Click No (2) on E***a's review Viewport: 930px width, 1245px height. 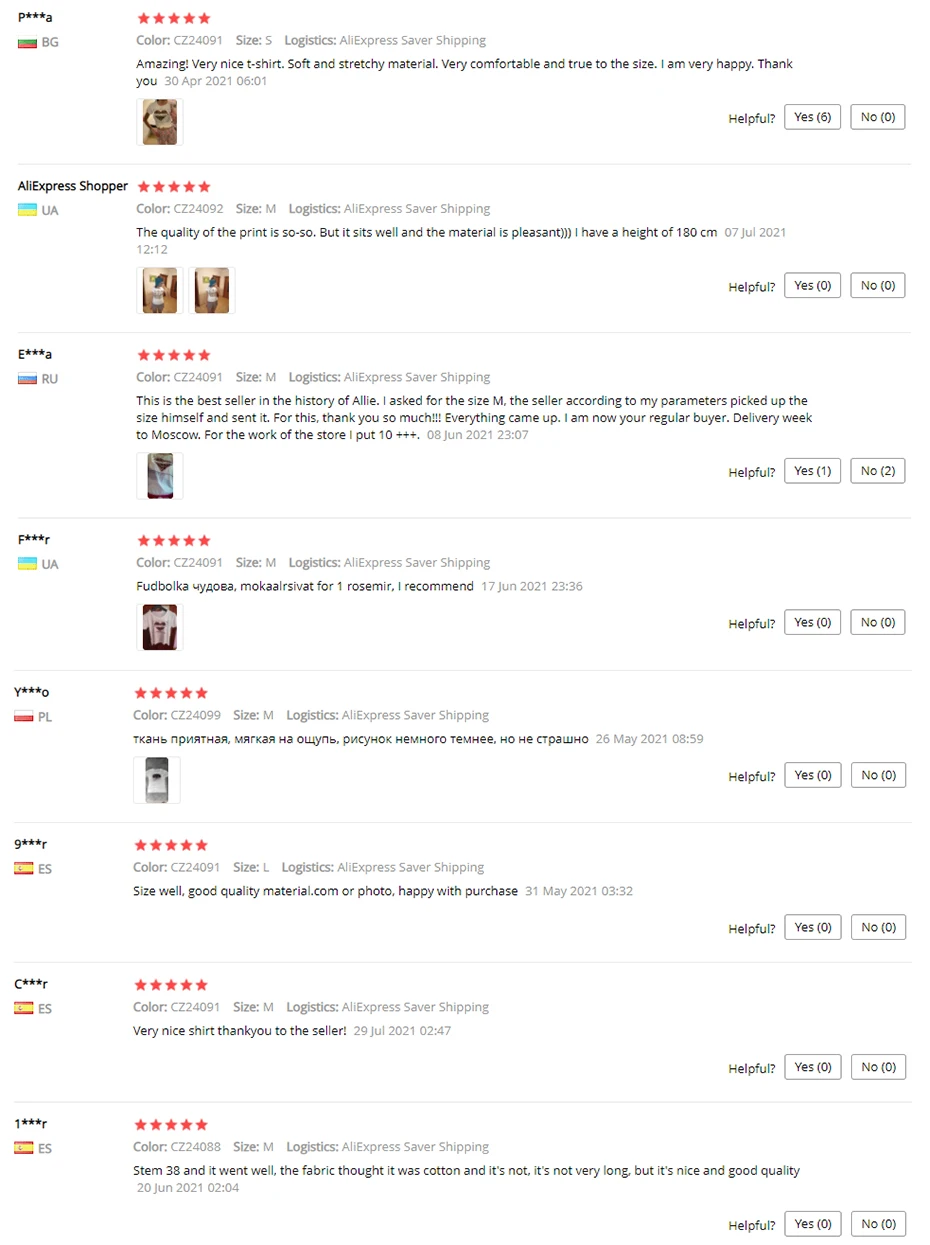pyautogui.click(x=878, y=471)
